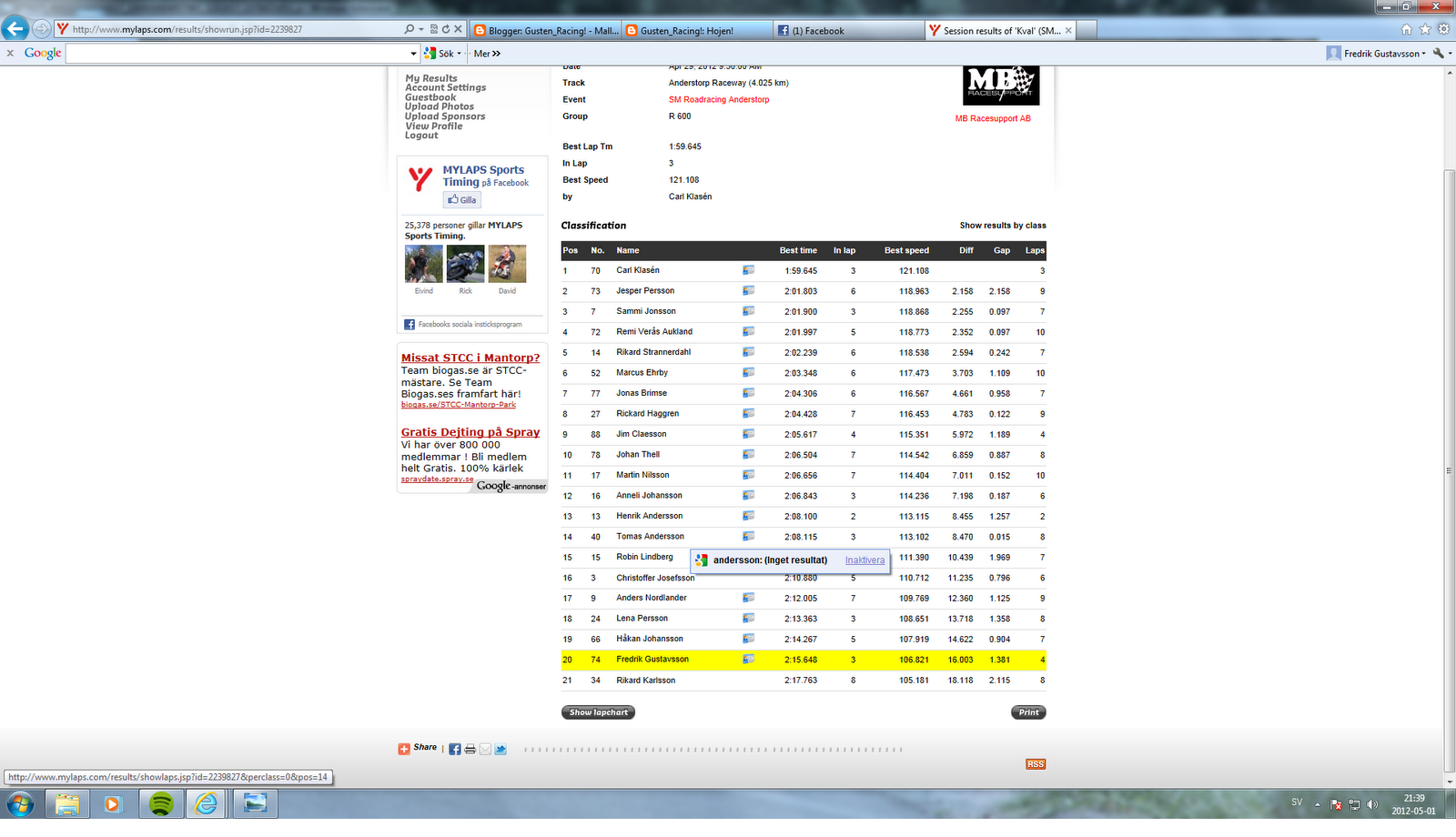Share on Facebook via the footer icon
The height and width of the screenshot is (837, 1456).
tap(455, 749)
